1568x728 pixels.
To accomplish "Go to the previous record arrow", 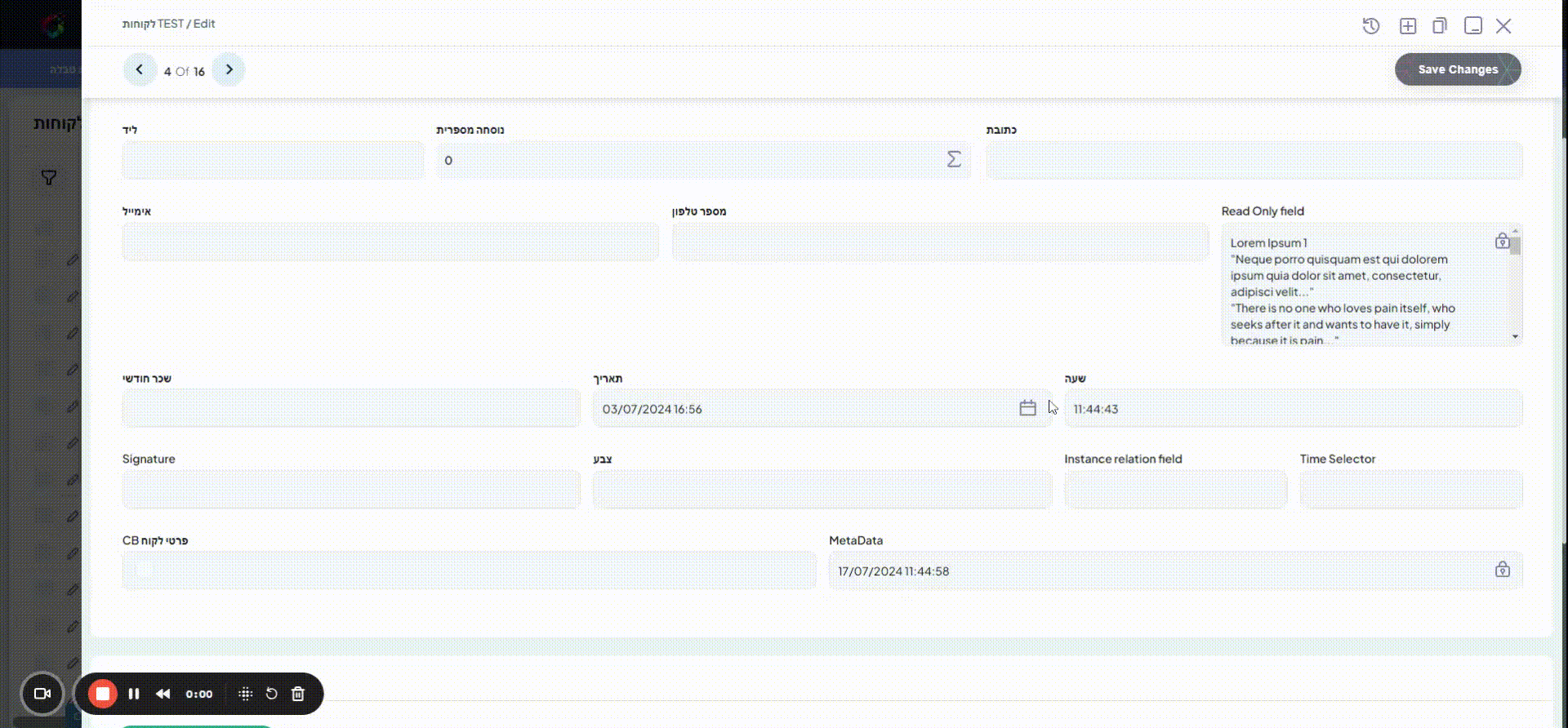I will pos(140,69).
